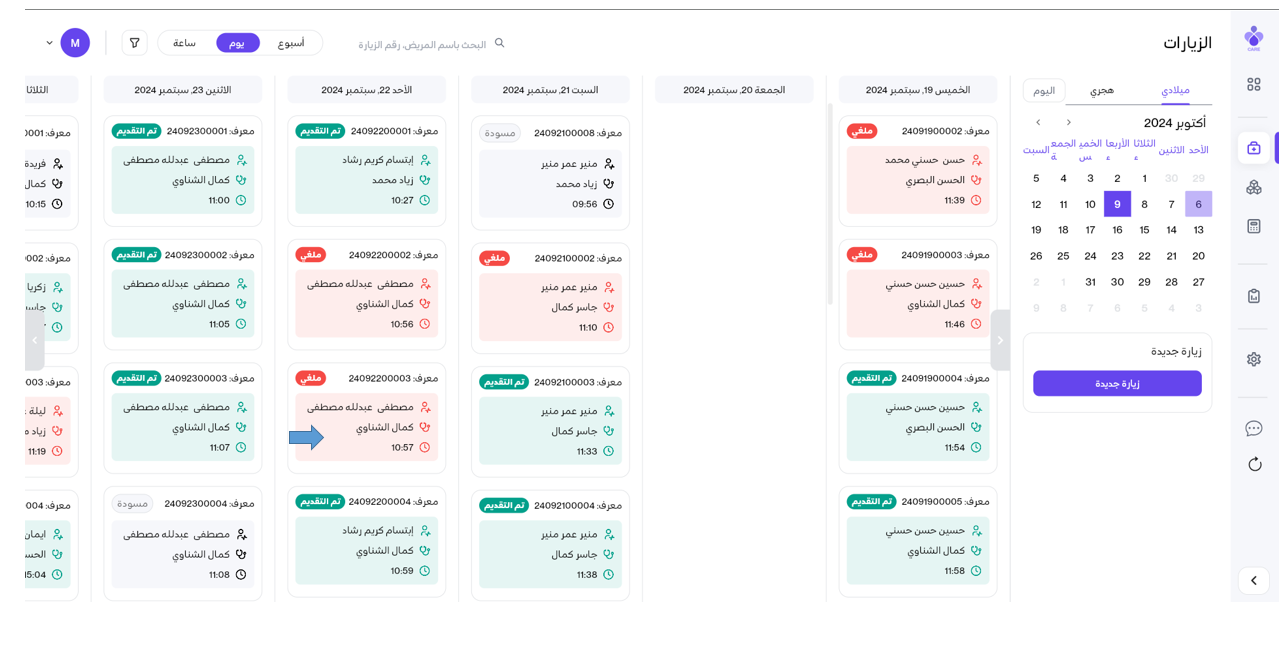Viewport: 1287px width, 652px height.
Task: Open the dashboard grid icon in sidebar
Action: click(1253, 85)
